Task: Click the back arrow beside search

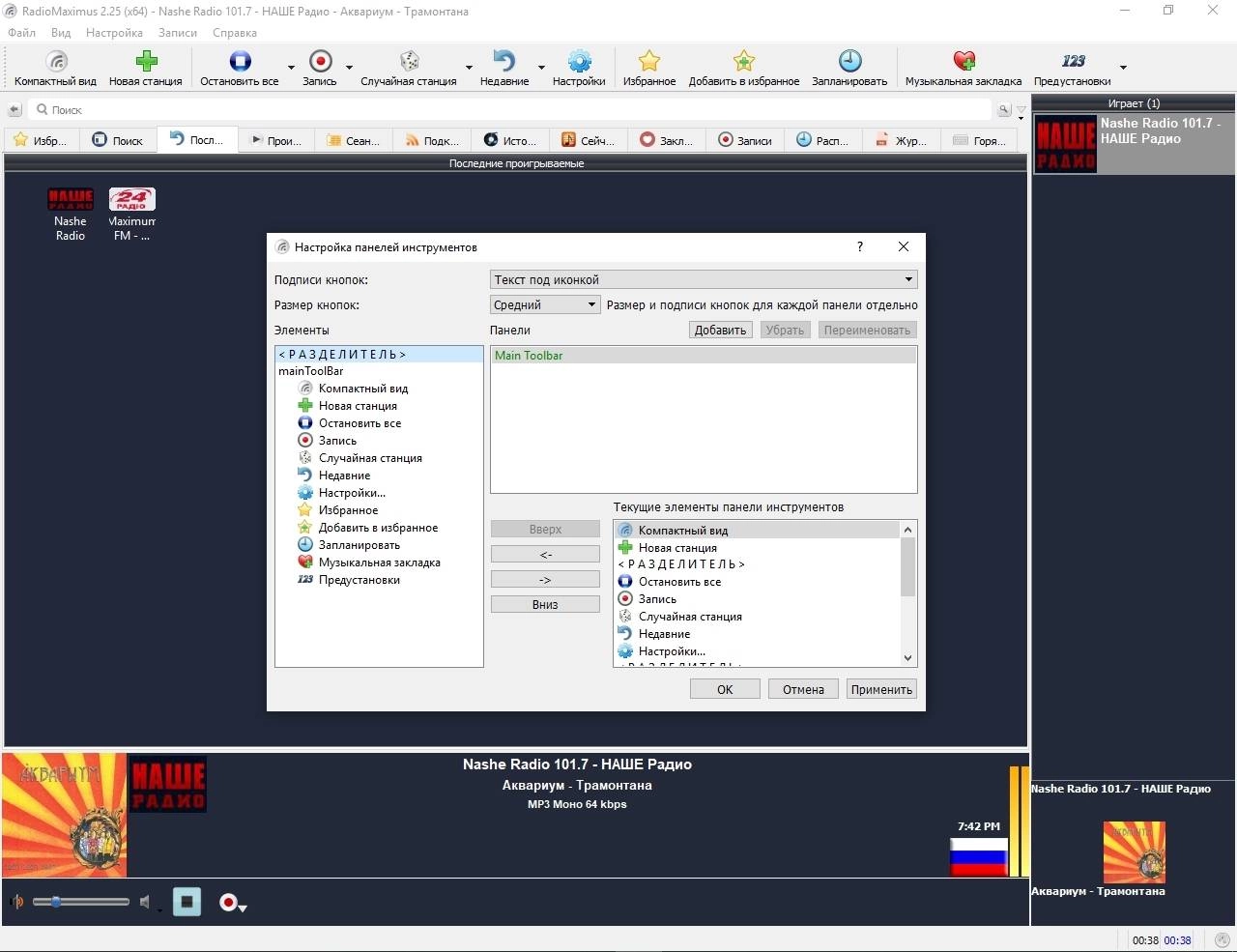Action: [14, 110]
